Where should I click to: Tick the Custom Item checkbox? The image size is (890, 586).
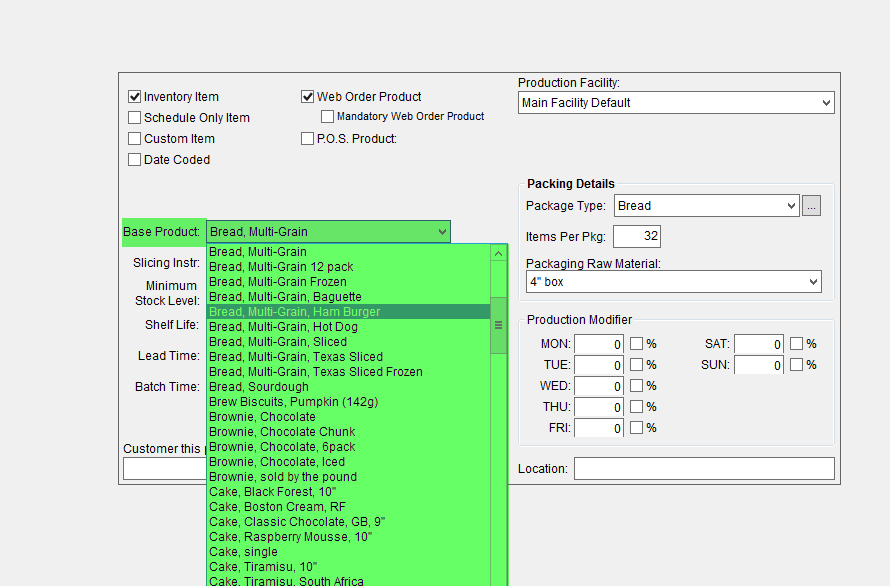[135, 139]
